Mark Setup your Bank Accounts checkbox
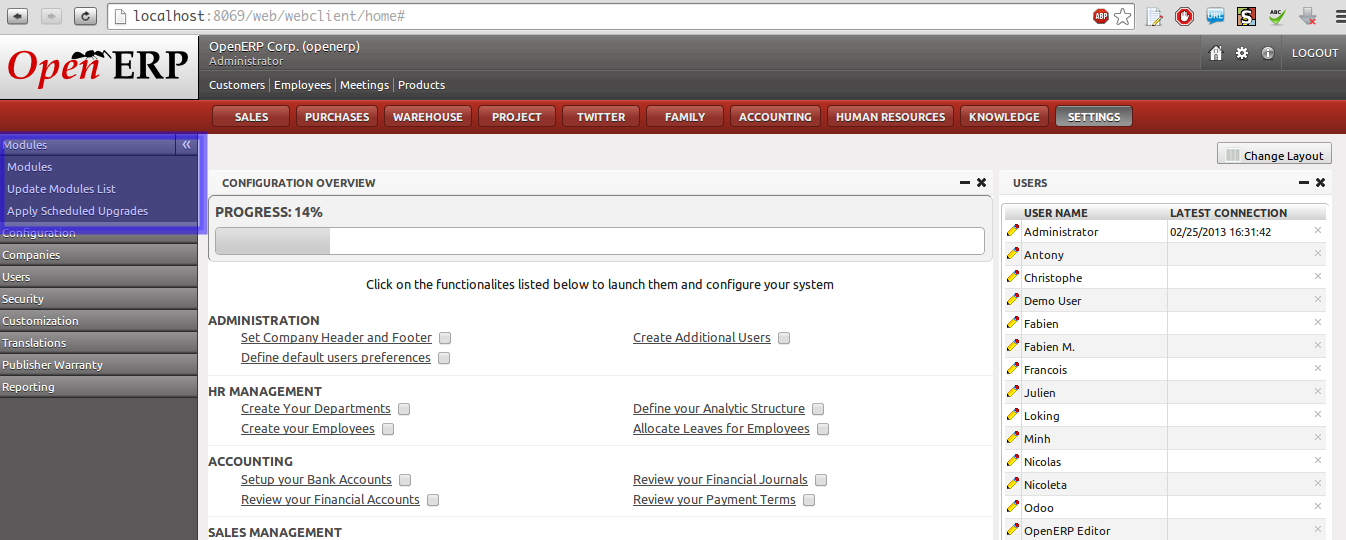1346x540 pixels. 405,480
